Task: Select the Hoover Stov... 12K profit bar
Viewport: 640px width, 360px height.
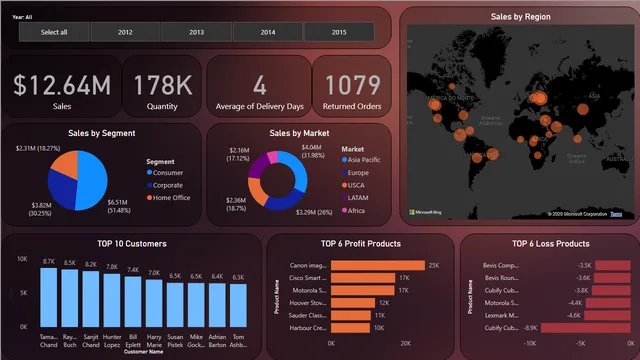Action: pyautogui.click(x=353, y=303)
